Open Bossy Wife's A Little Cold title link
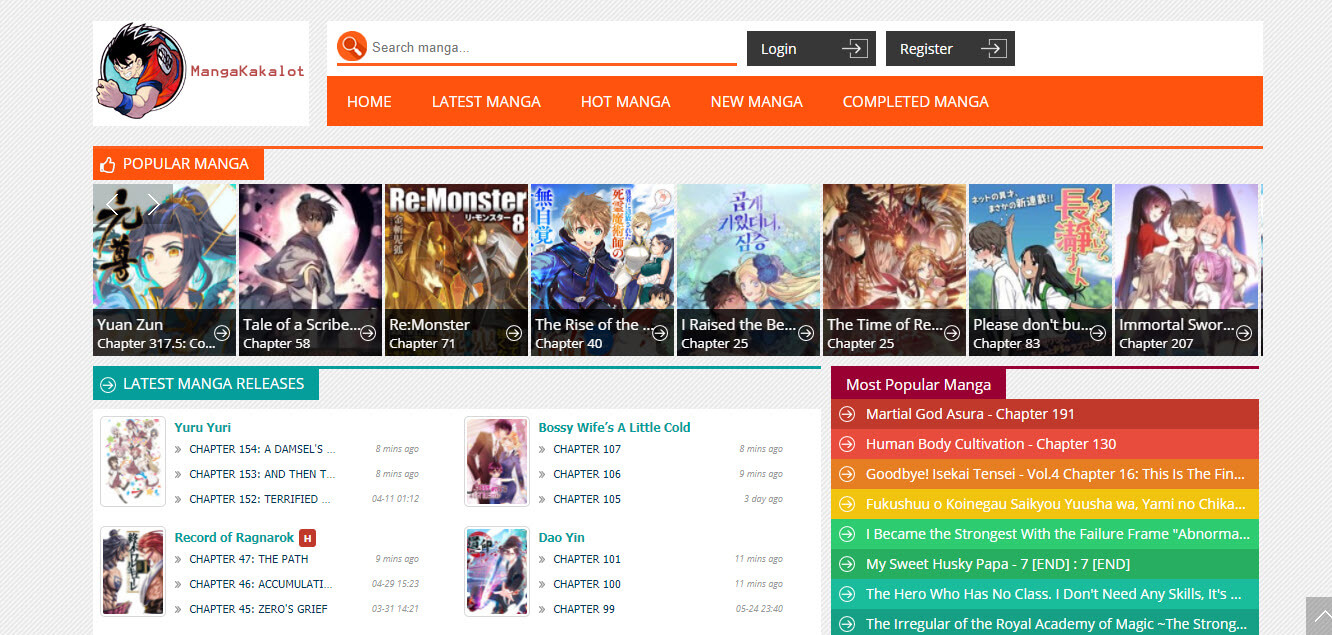This screenshot has height=635, width=1332. coord(614,427)
